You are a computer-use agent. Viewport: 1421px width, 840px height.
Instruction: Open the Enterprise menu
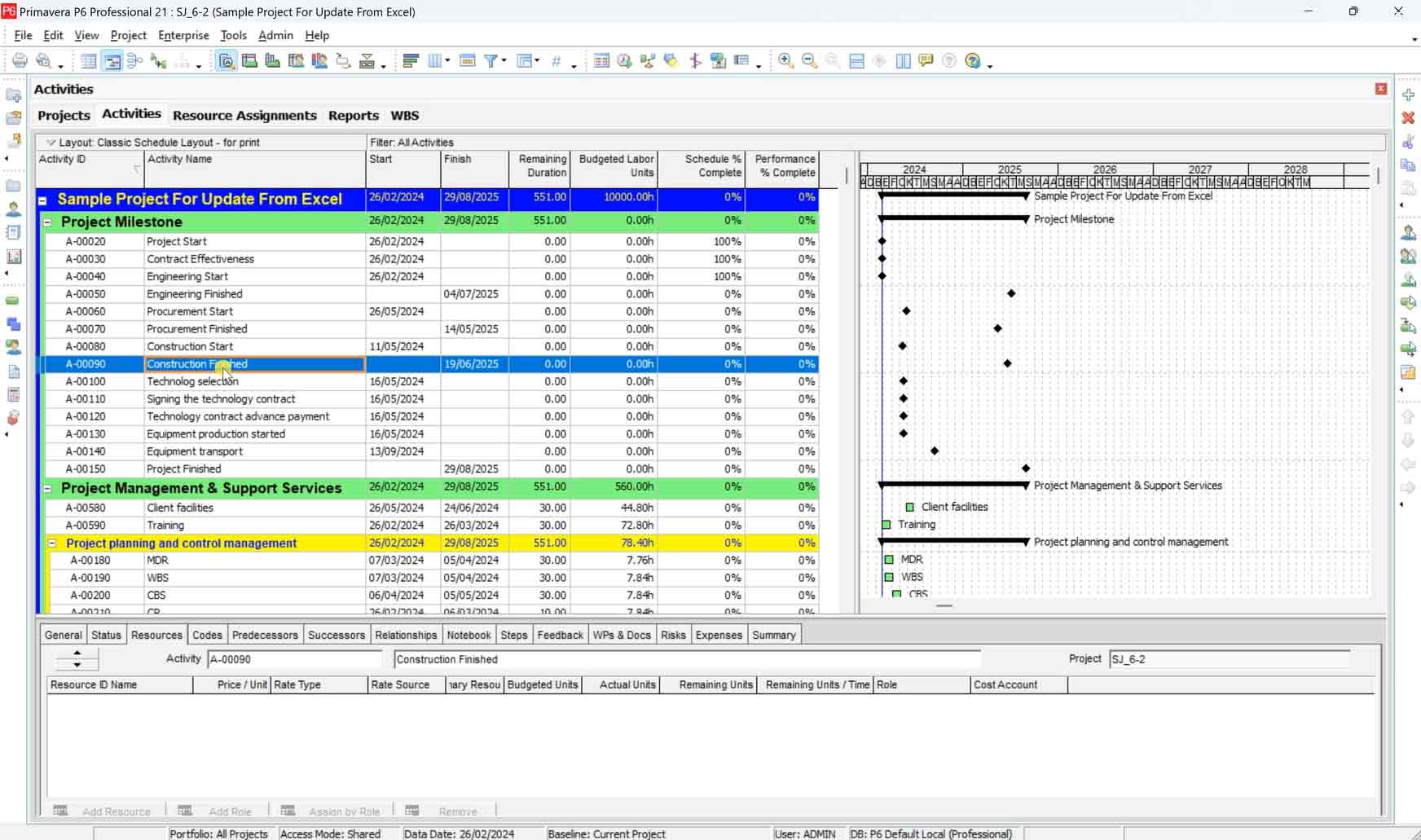click(183, 35)
